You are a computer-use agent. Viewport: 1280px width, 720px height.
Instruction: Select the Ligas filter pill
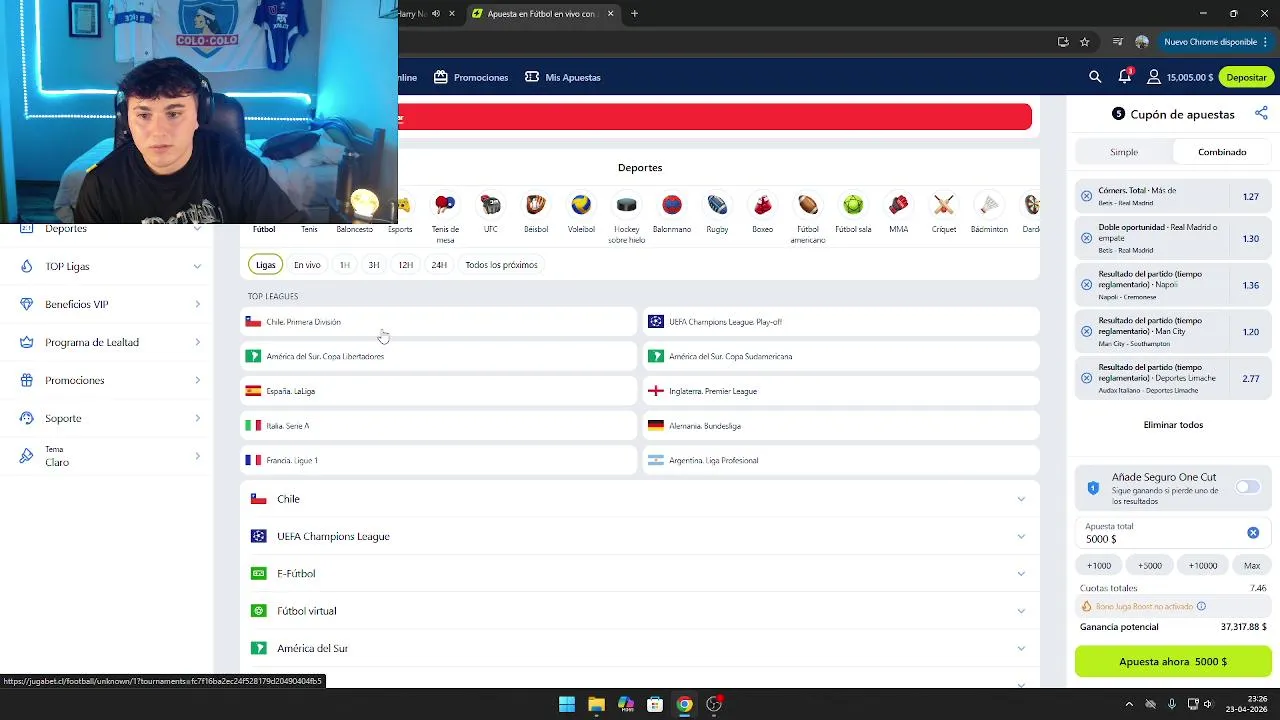click(265, 265)
